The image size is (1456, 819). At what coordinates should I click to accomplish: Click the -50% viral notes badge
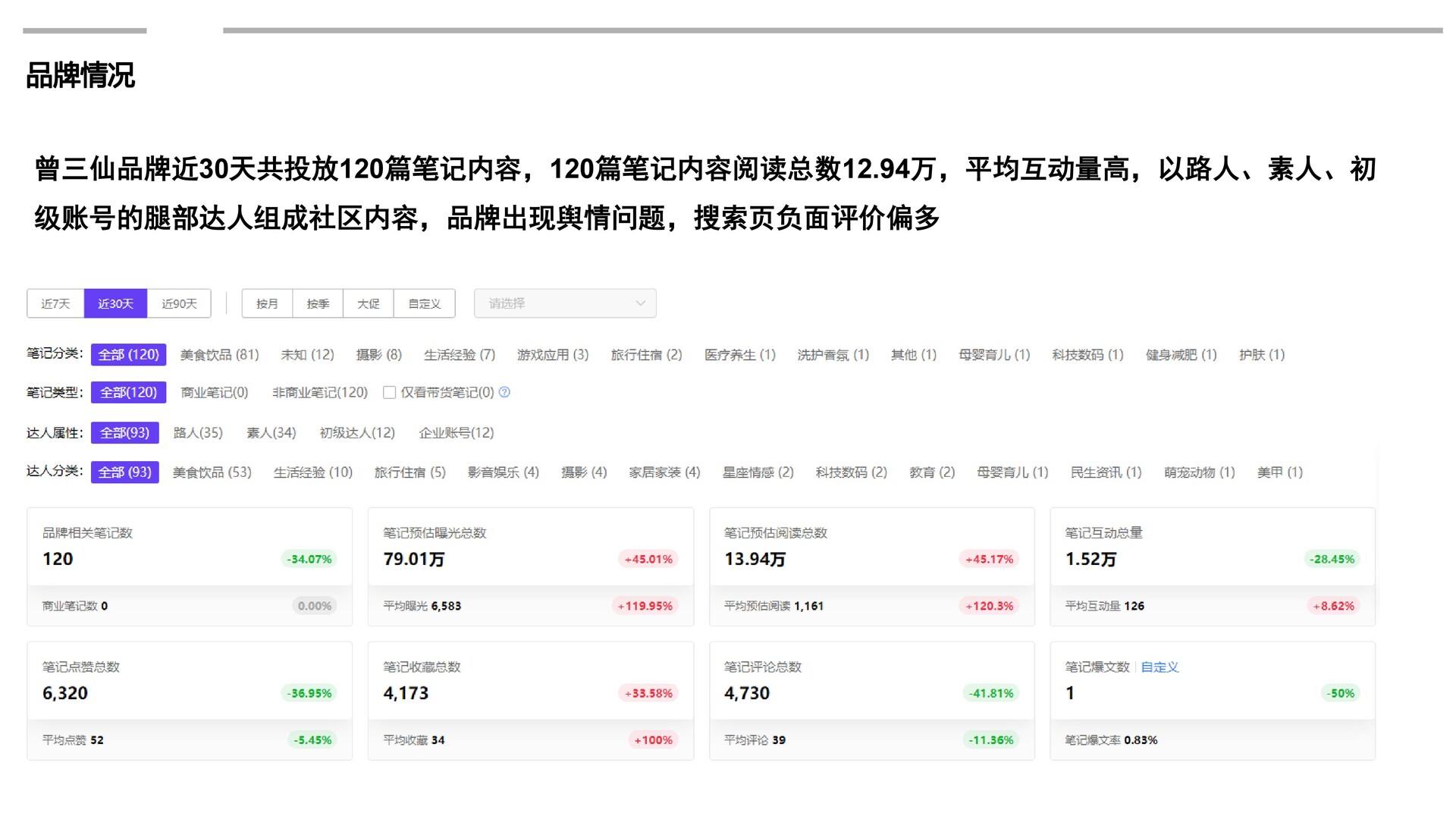click(x=1341, y=693)
